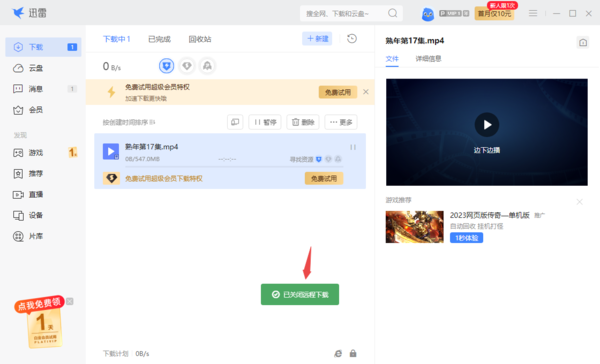Switch to the 回收站 tab
Image resolution: width=600 pixels, height=364 pixels.
pos(200,39)
